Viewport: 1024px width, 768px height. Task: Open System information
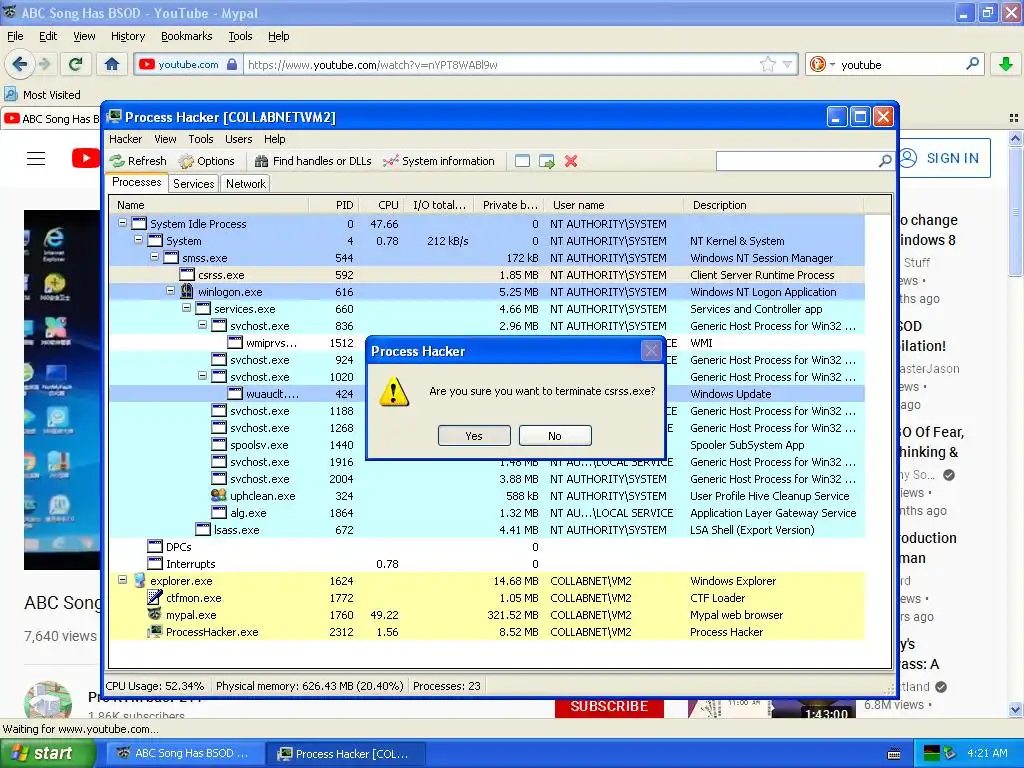(x=439, y=161)
